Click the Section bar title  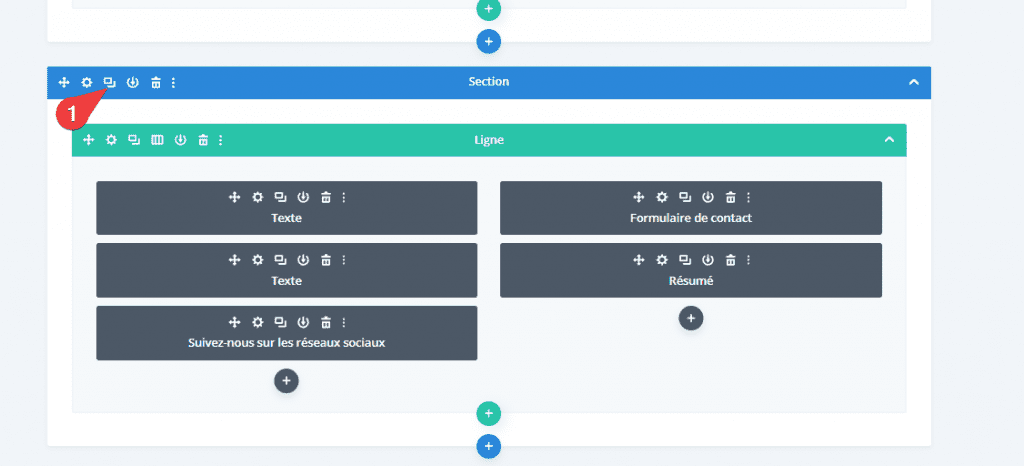(x=488, y=82)
